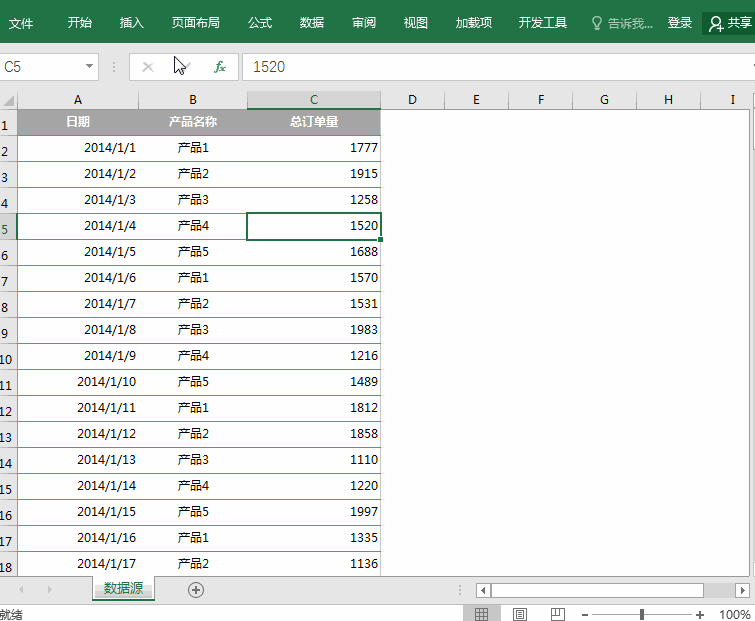Open the 插入 ribbon tab
Screen dimensions: 755x621
point(131,23)
